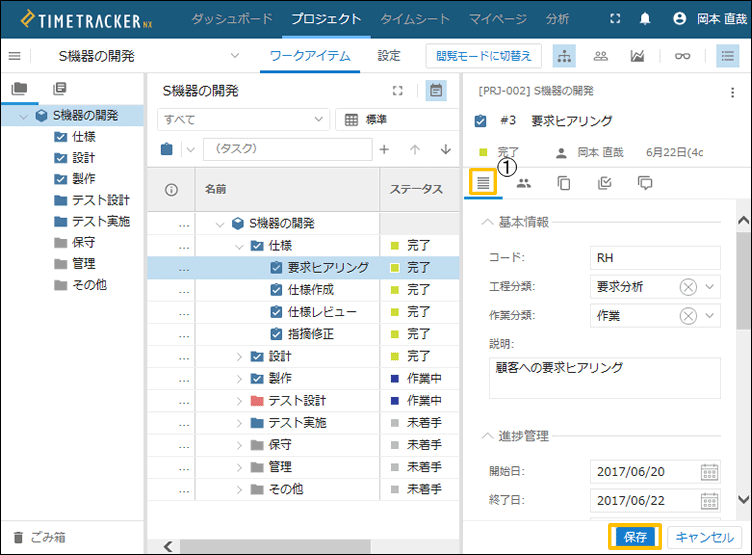752x555 pixels.
Task: Open the 標準 view layout selector
Action: 397,119
